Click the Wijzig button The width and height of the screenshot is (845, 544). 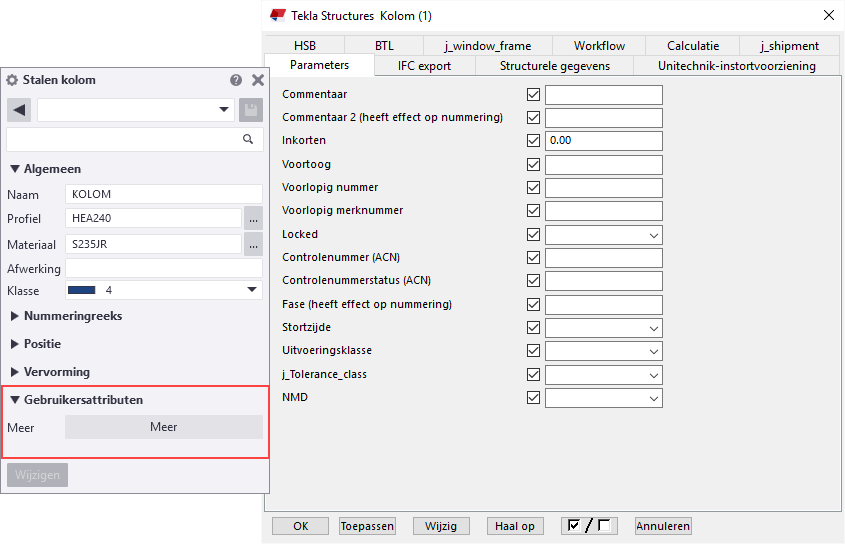441,526
